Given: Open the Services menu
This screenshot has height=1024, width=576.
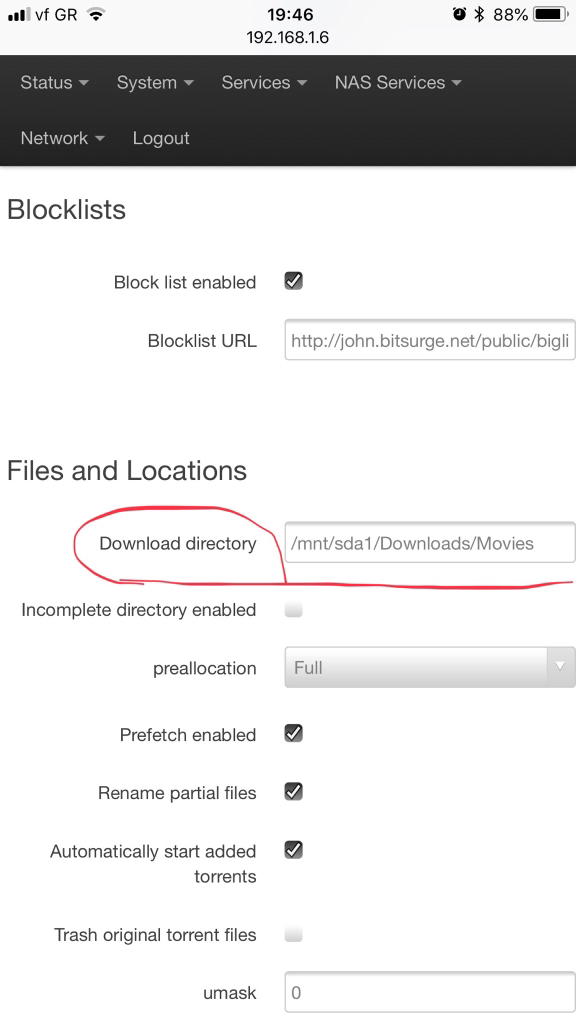Looking at the screenshot, I should [264, 83].
